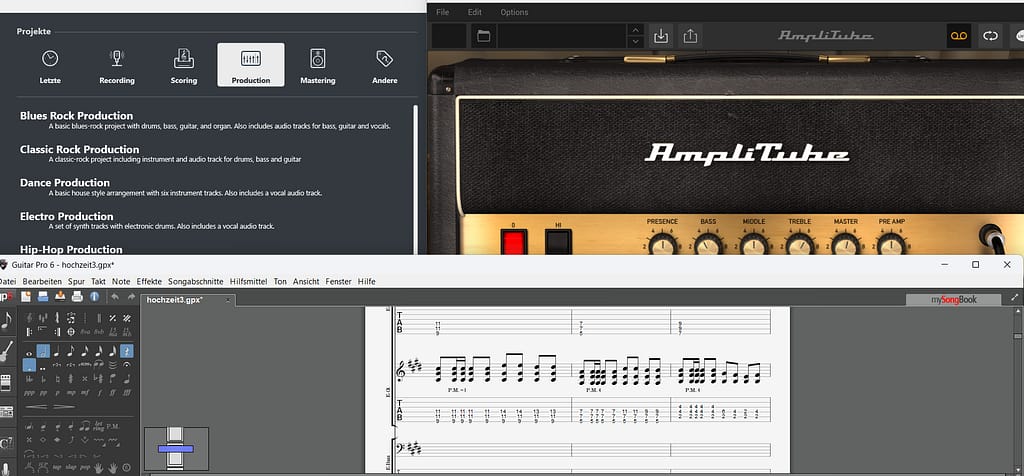This screenshot has width=1024, height=476.
Task: Open AmpliTube File menu
Action: coord(442,12)
